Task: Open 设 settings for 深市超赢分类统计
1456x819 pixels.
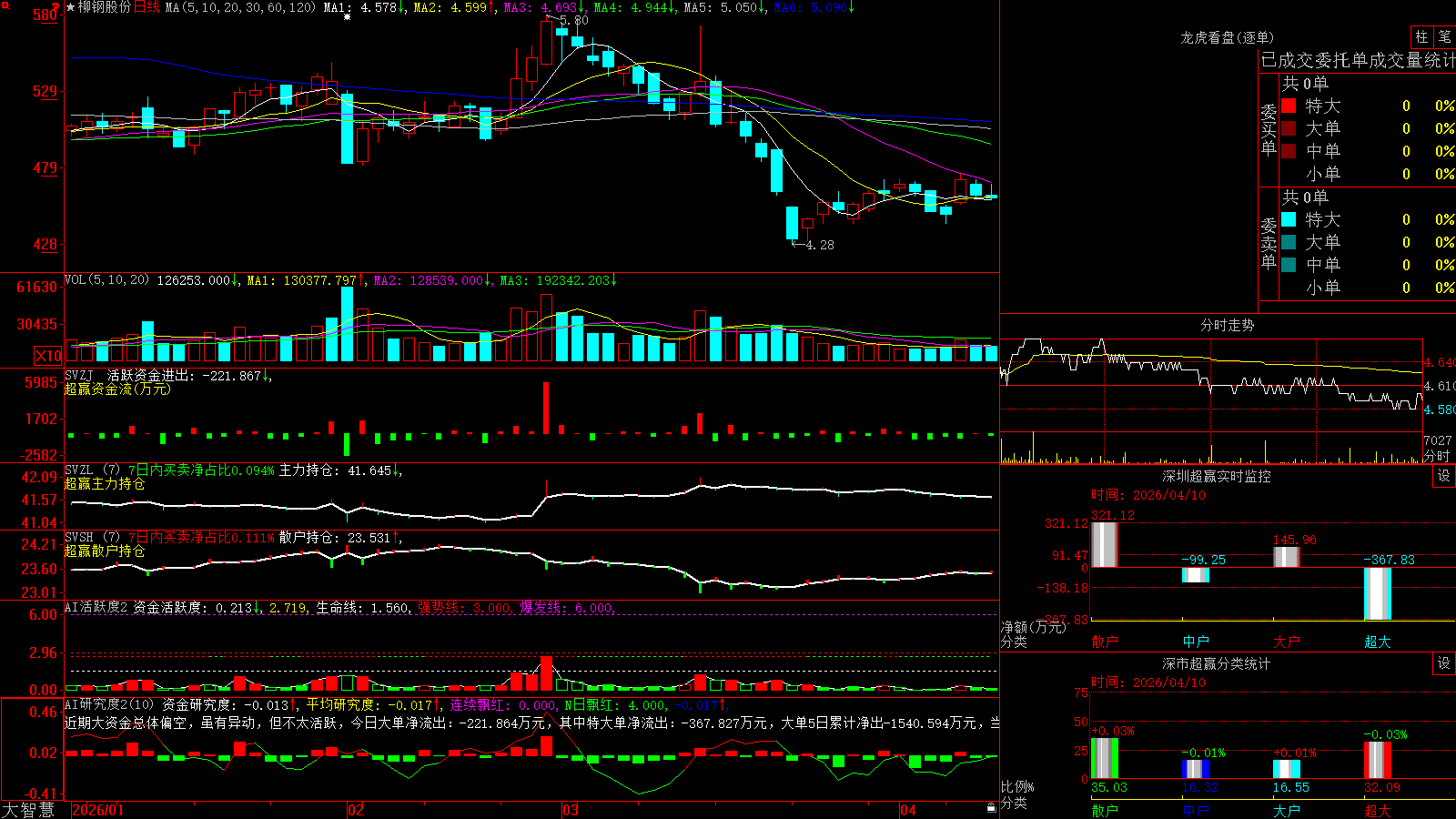Action: [1444, 663]
